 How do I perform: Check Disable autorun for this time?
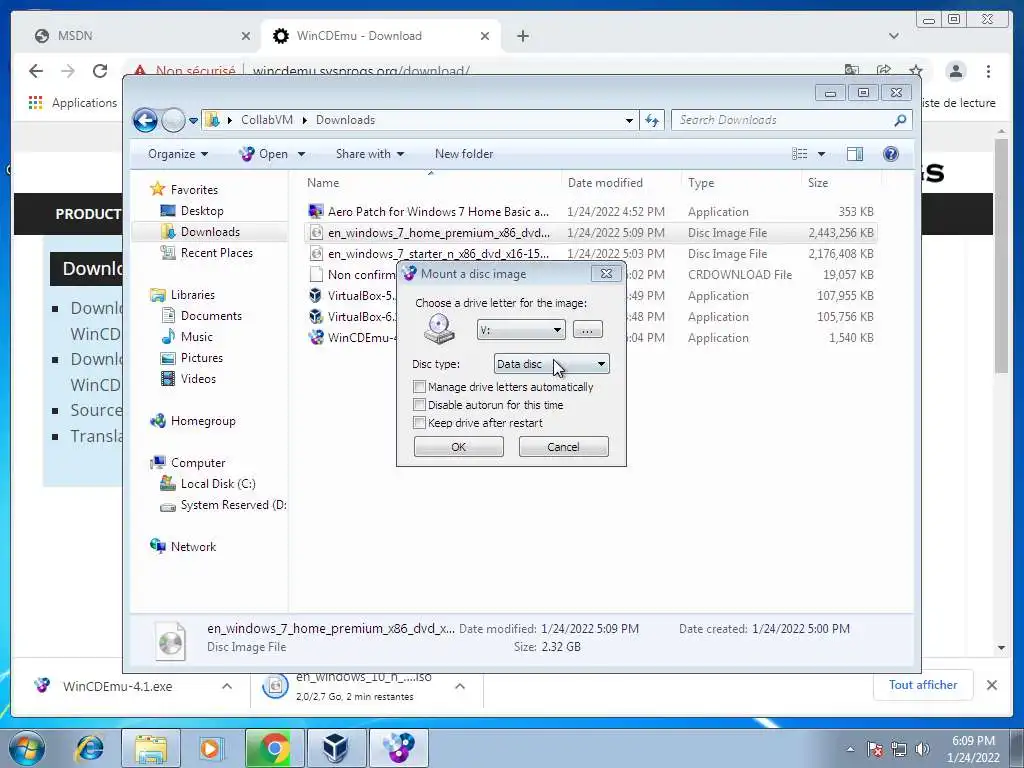click(x=420, y=405)
